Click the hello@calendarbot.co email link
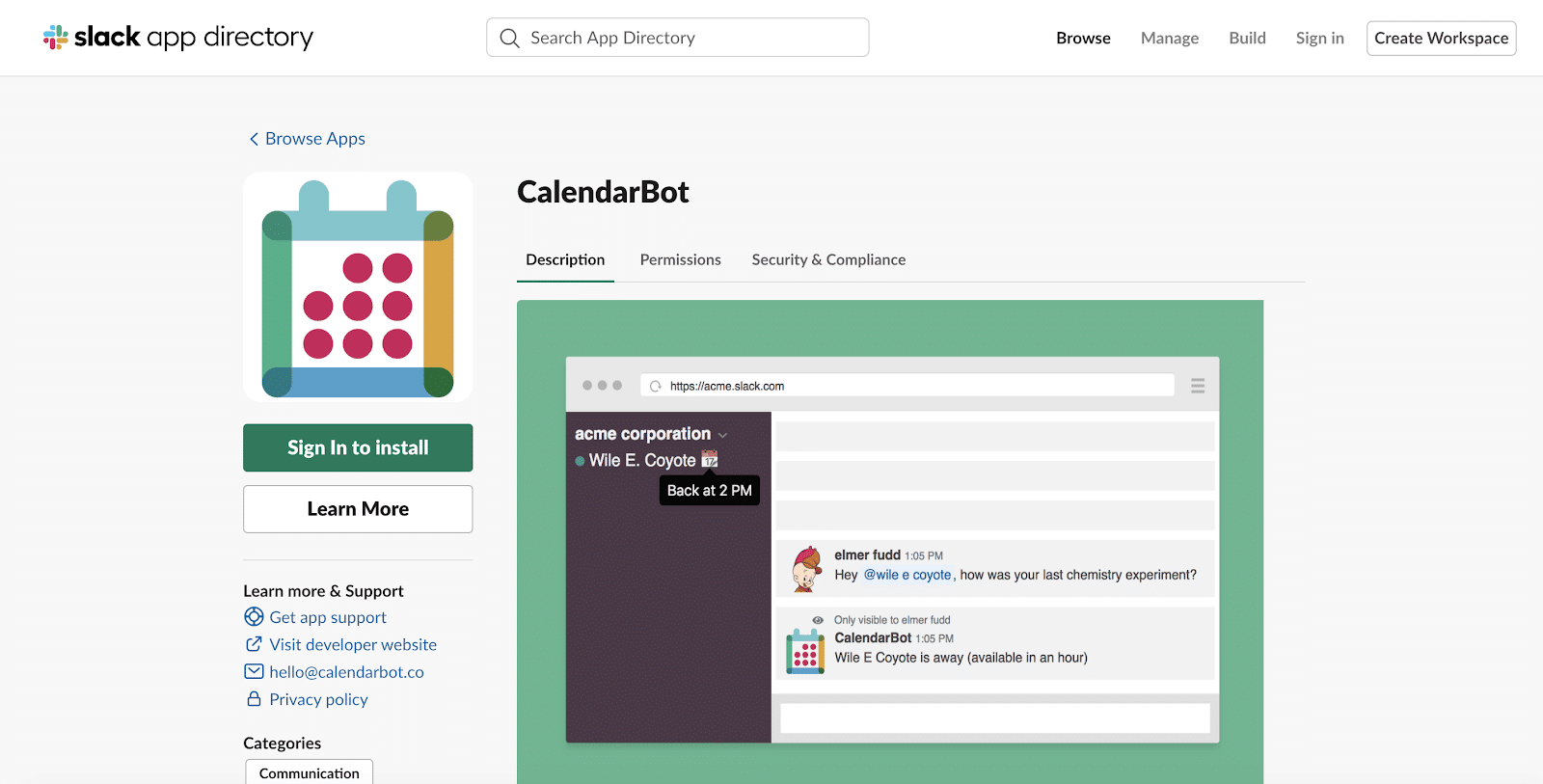 click(x=346, y=672)
